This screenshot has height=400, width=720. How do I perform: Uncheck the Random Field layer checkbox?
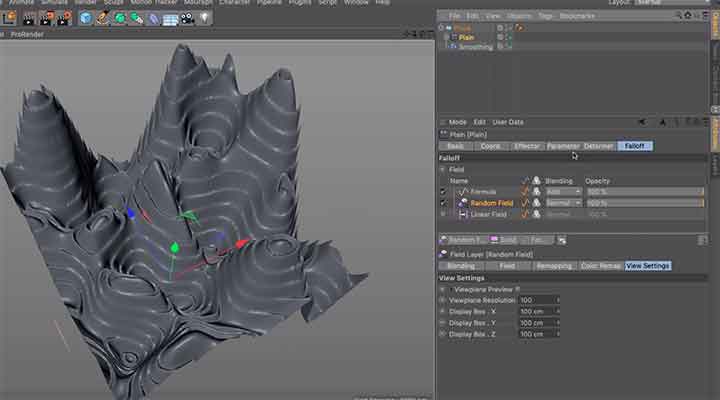(443, 203)
